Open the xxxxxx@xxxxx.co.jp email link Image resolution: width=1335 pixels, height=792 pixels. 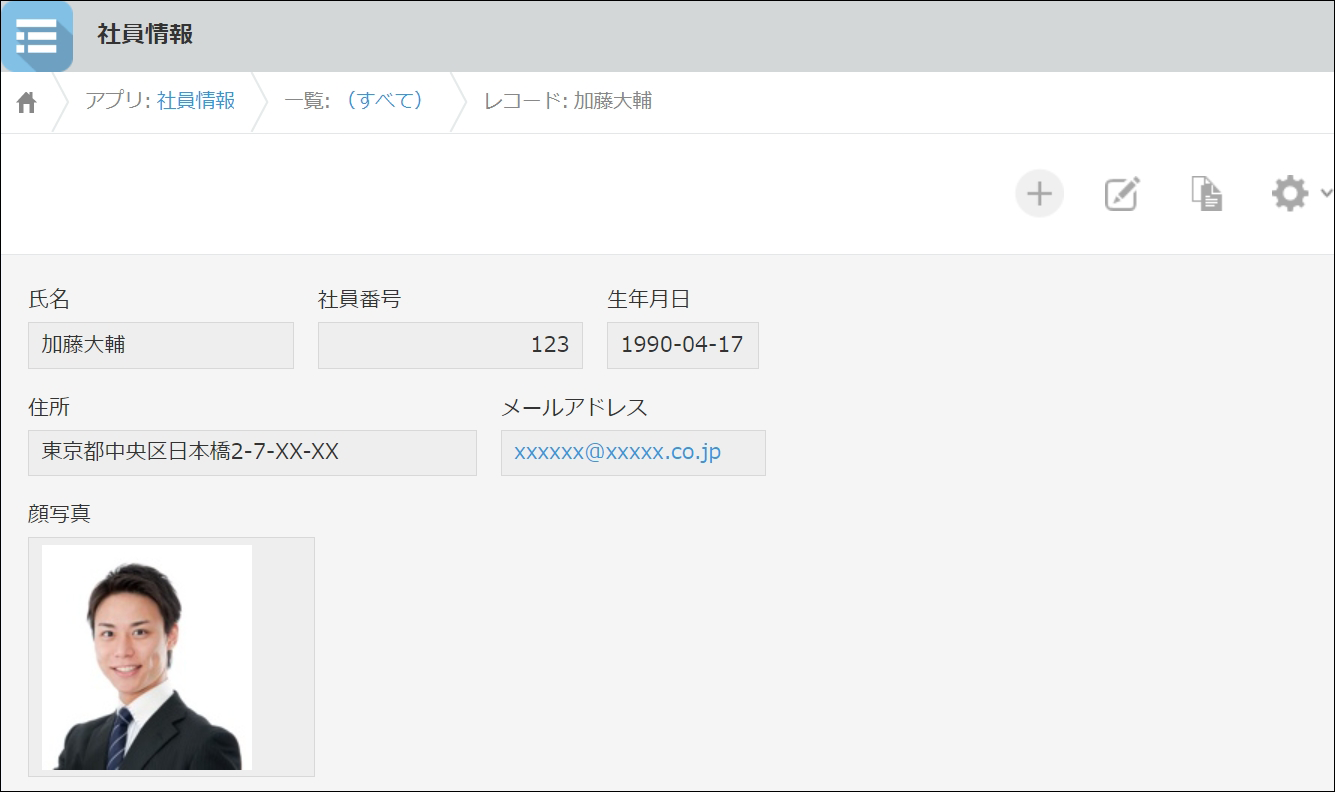[617, 452]
